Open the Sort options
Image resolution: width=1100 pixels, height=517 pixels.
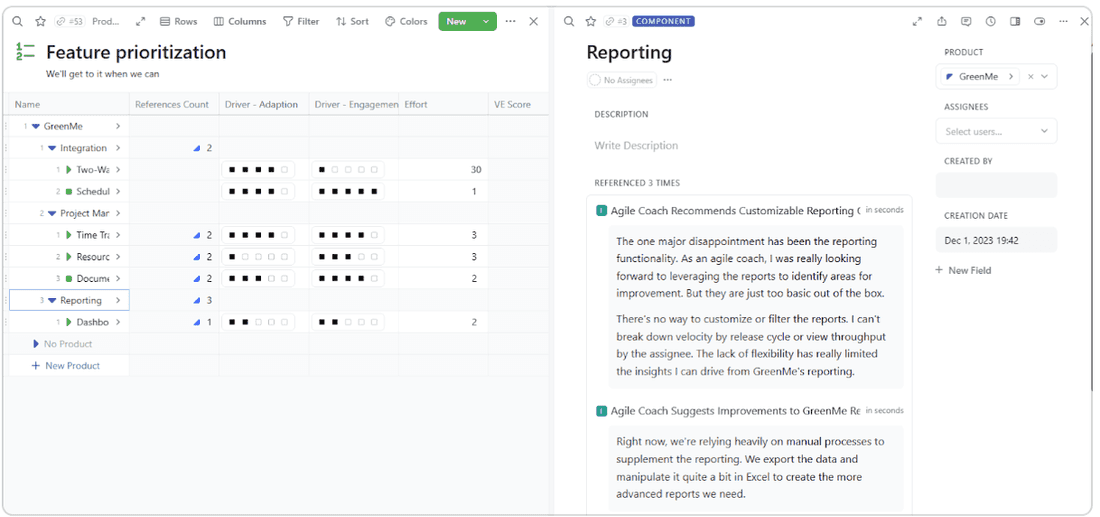pyautogui.click(x=352, y=22)
